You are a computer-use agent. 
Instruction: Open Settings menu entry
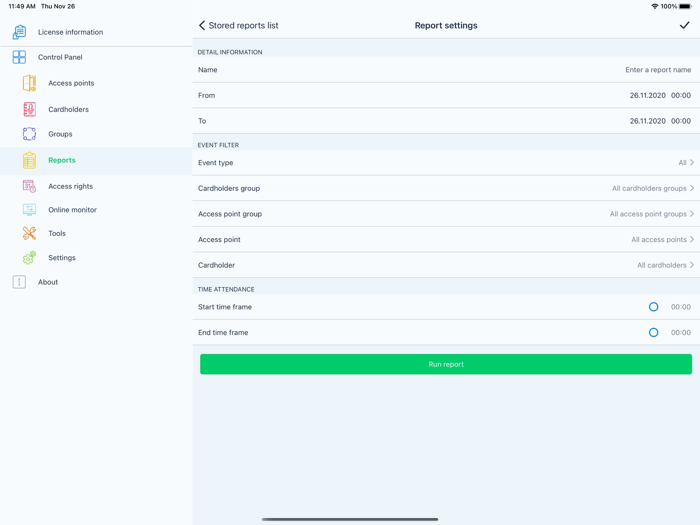point(62,258)
